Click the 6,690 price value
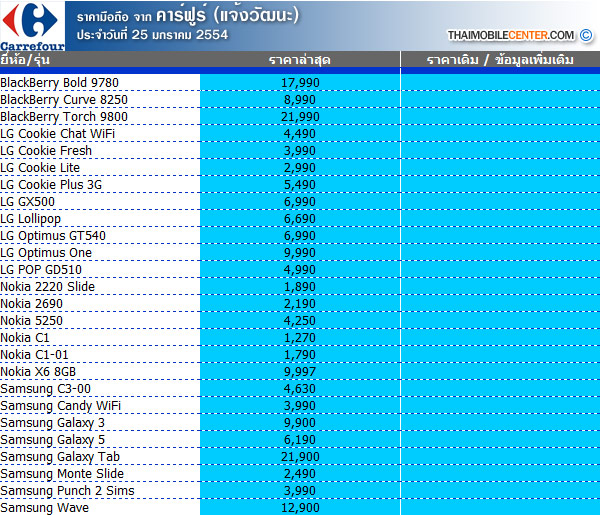This screenshot has height=515, width=600. 300,219
